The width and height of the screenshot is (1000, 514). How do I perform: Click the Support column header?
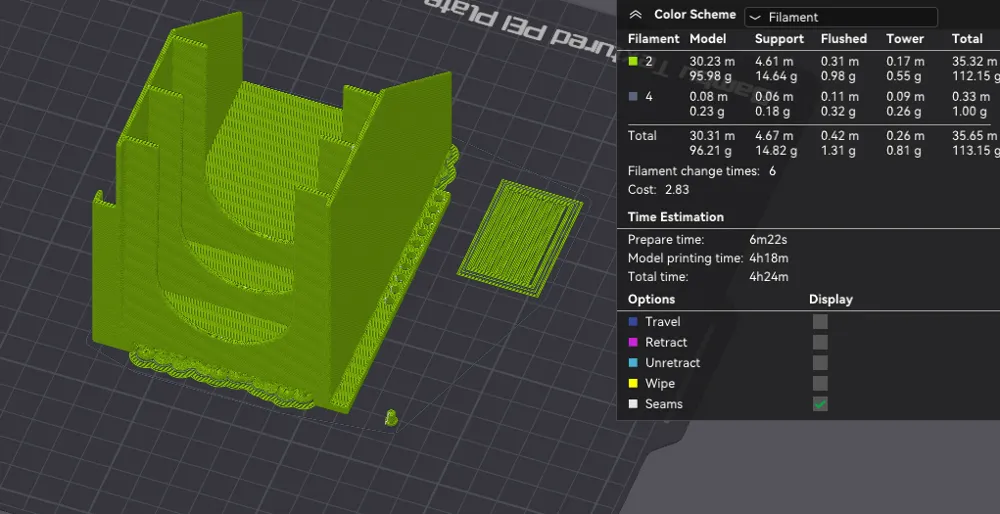click(x=779, y=39)
